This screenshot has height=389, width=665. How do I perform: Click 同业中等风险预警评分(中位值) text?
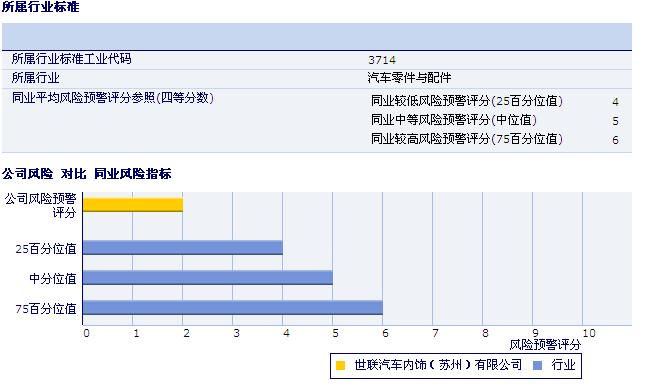(x=454, y=120)
